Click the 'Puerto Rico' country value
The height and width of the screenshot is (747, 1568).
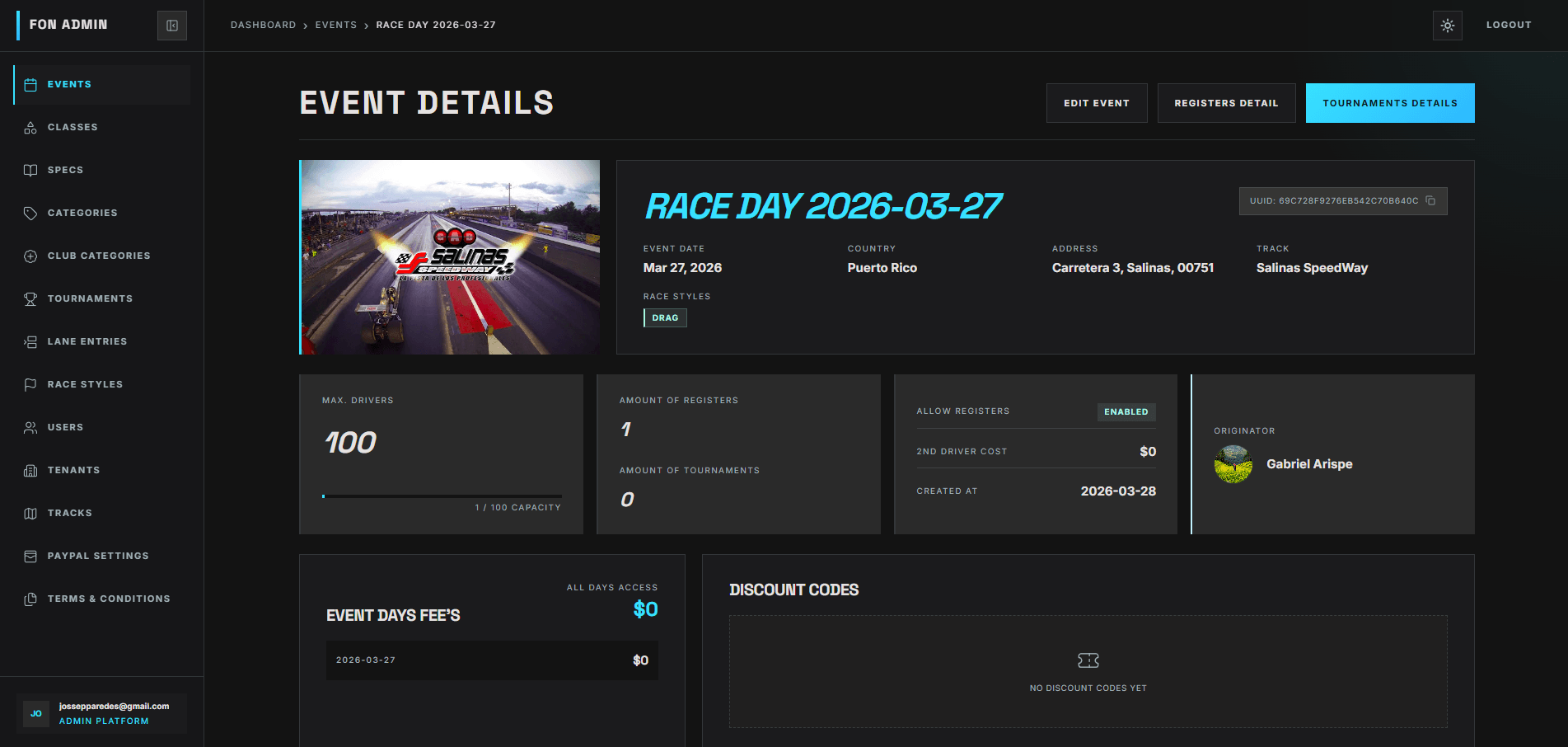point(882,268)
